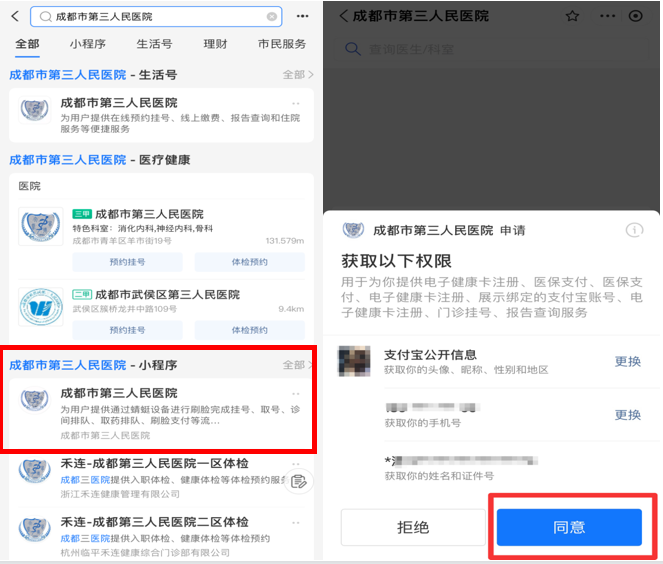
Task: Click 更换 for 支付宝公开信息
Action: pyautogui.click(x=627, y=361)
